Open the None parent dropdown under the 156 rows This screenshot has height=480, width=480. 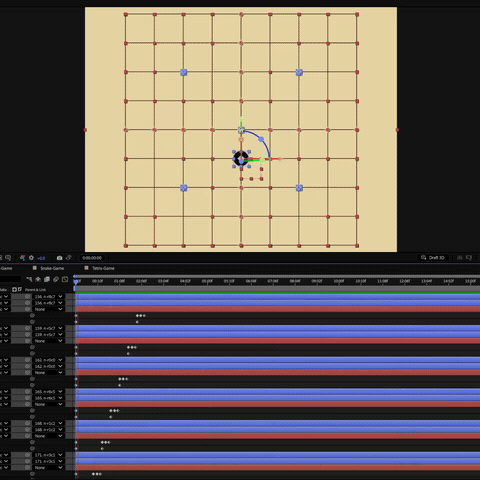click(x=48, y=309)
